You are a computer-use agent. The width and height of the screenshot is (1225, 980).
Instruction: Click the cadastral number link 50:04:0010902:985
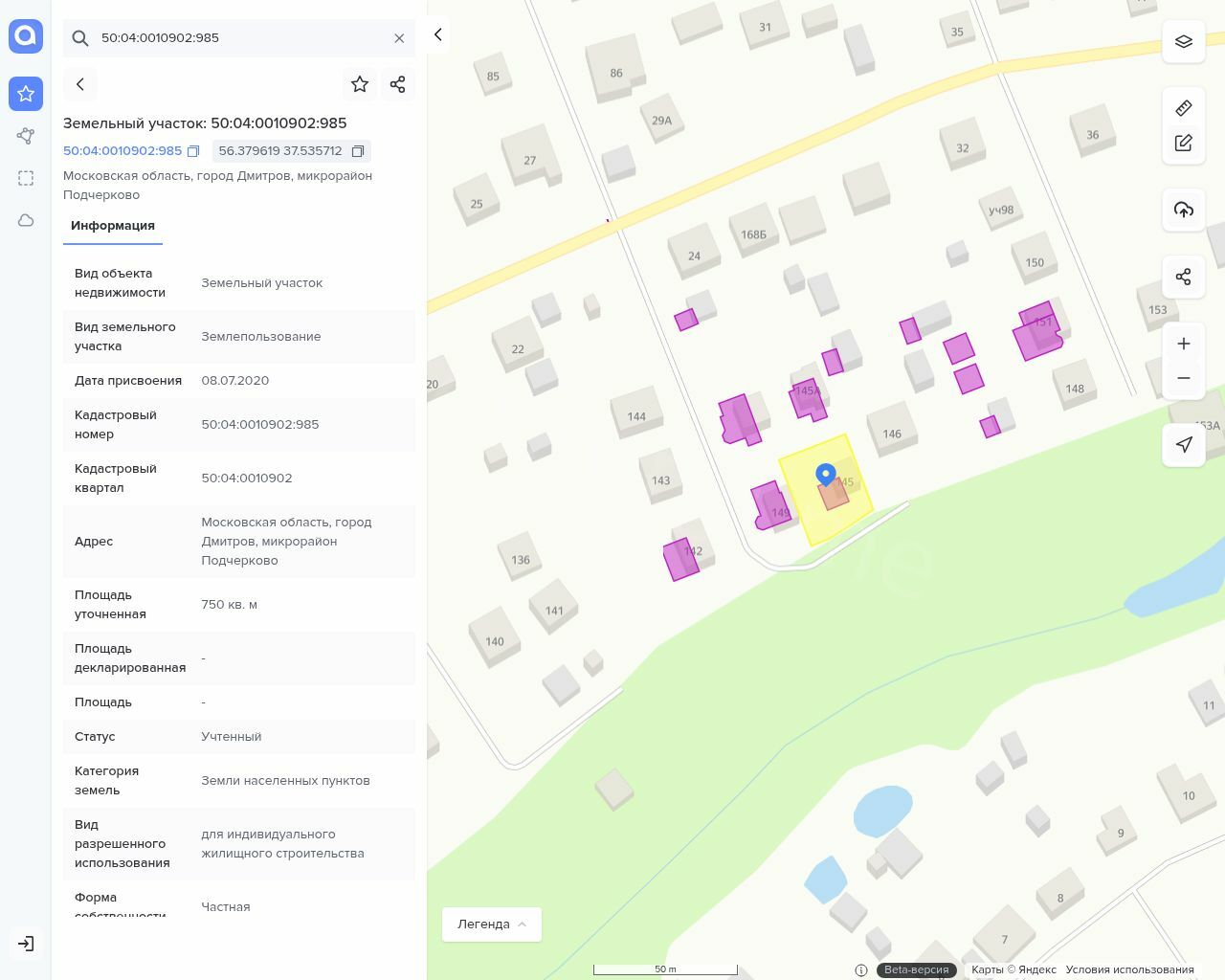(122, 151)
